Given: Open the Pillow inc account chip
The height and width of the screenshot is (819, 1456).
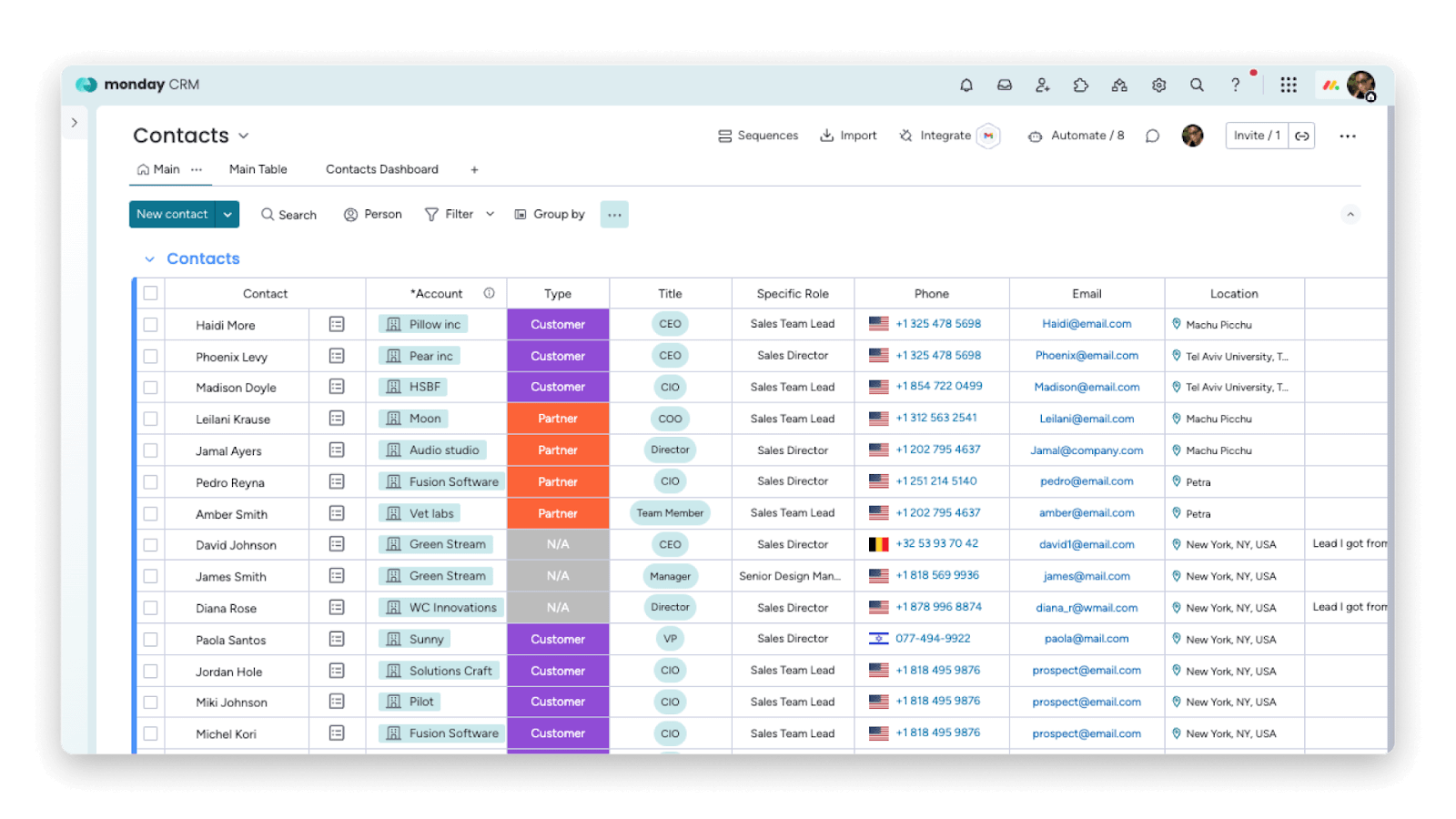Looking at the screenshot, I should 424,324.
